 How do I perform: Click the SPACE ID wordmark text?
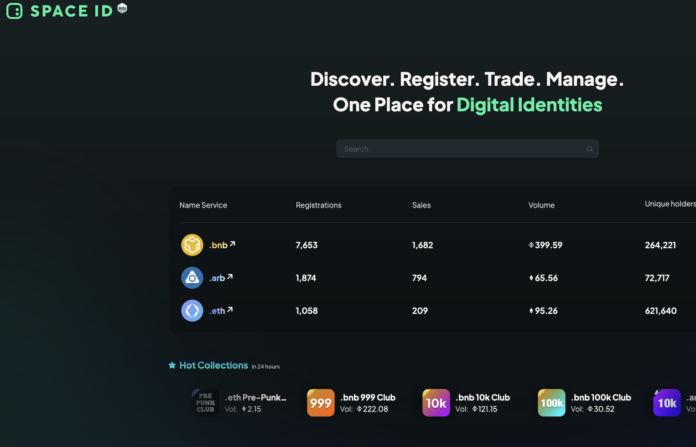coord(71,11)
